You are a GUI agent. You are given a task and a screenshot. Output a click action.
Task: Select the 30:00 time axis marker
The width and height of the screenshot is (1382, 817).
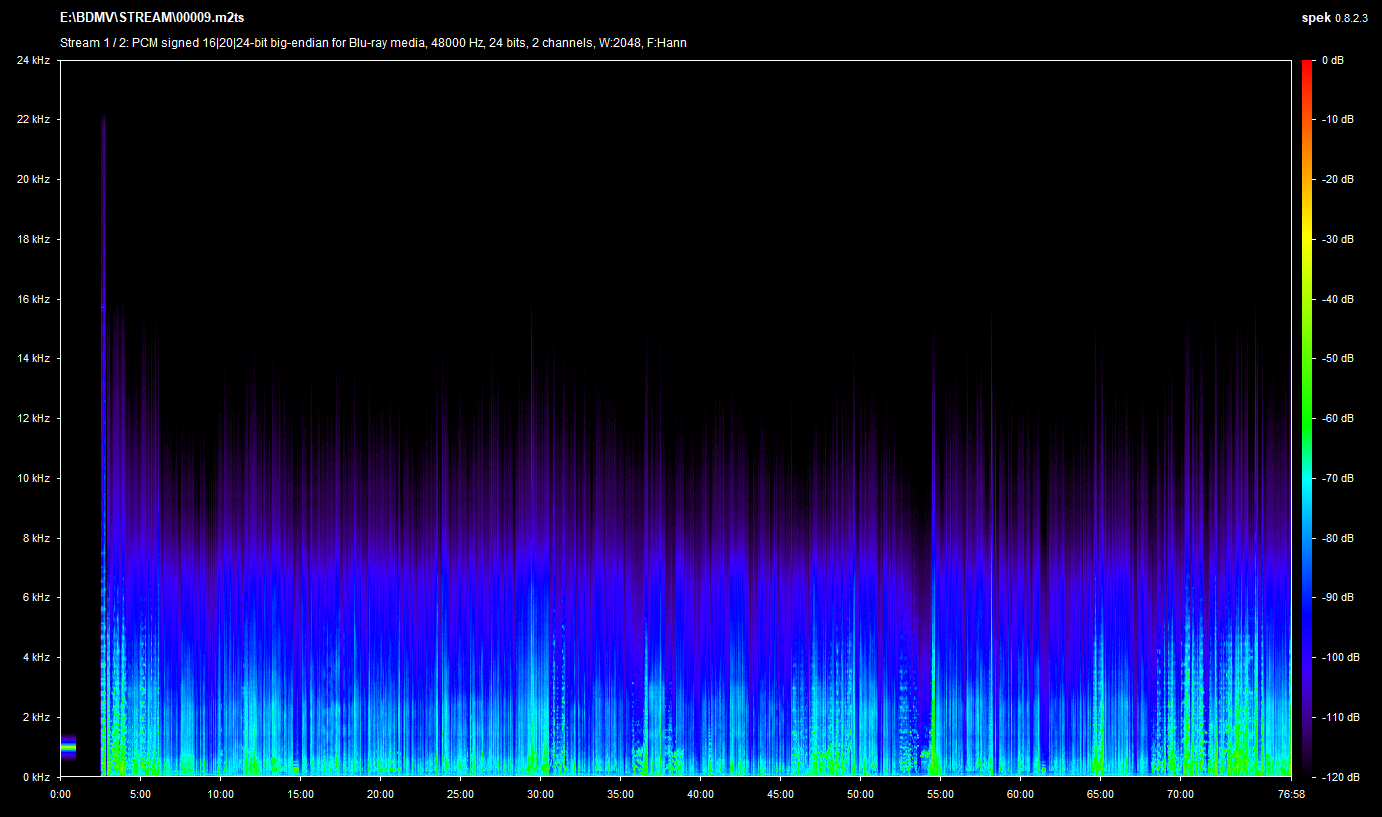(540, 794)
